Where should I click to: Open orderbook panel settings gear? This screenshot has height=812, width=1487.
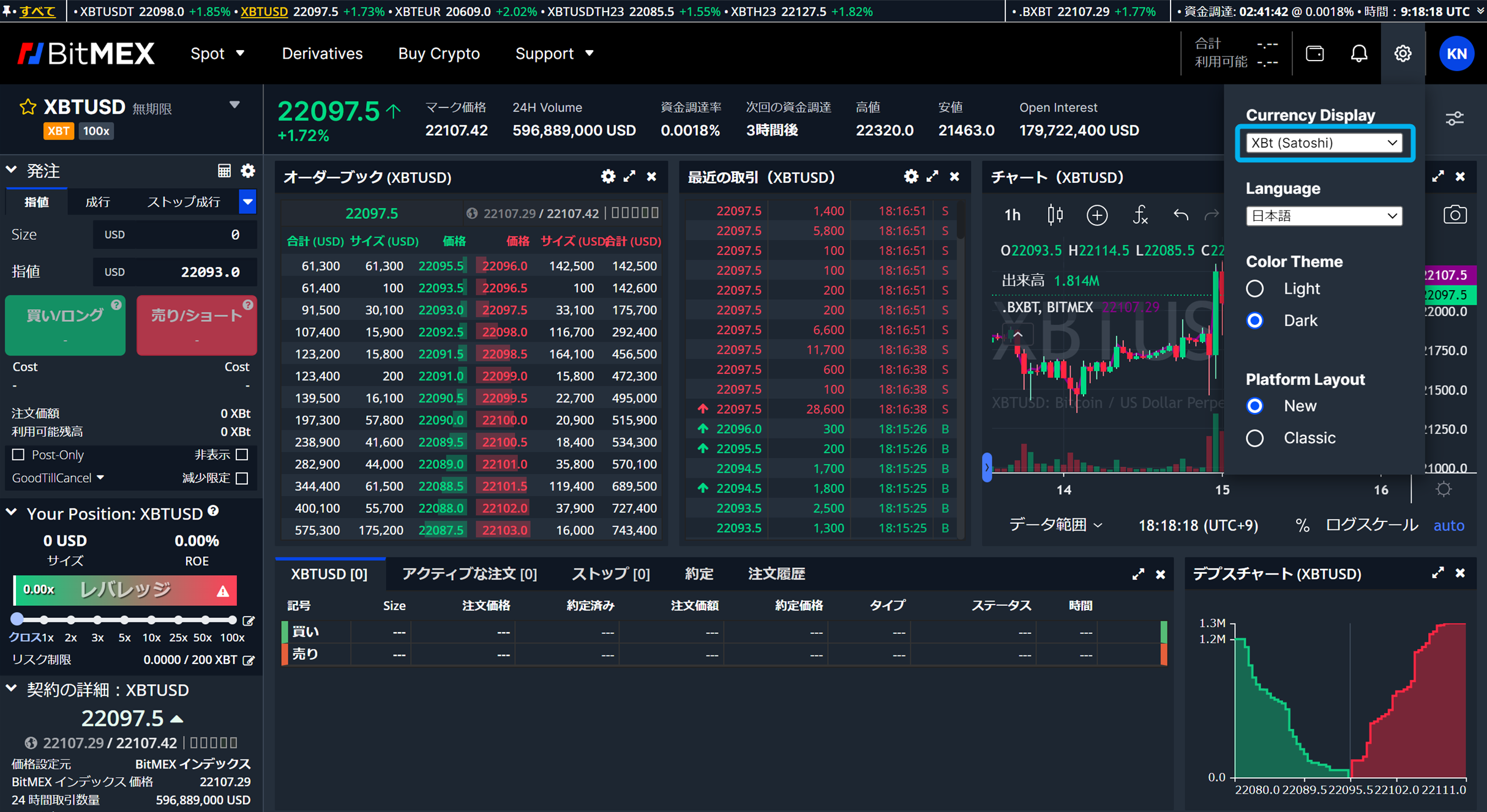tap(607, 177)
